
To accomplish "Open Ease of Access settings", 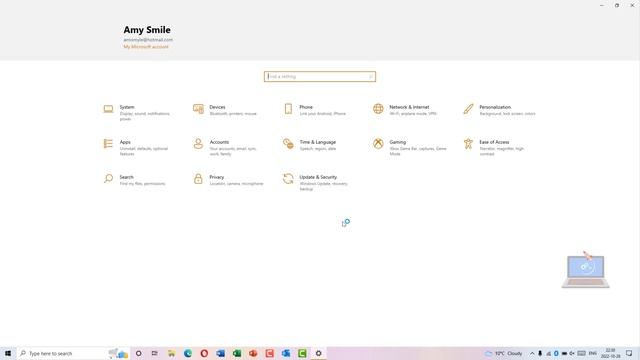I will pos(494,148).
